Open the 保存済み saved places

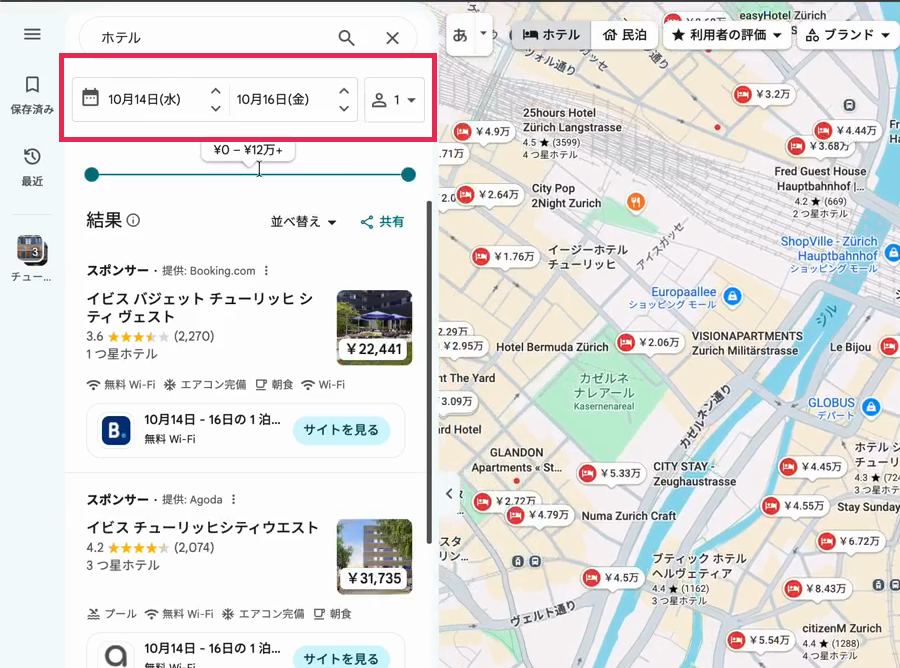coord(32,95)
